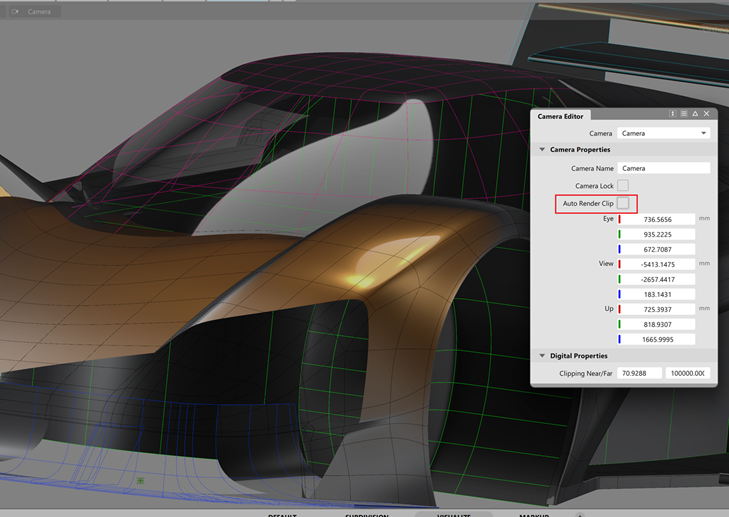Click the Clipping Near field 70.9288
The image size is (729, 517).
(x=639, y=373)
